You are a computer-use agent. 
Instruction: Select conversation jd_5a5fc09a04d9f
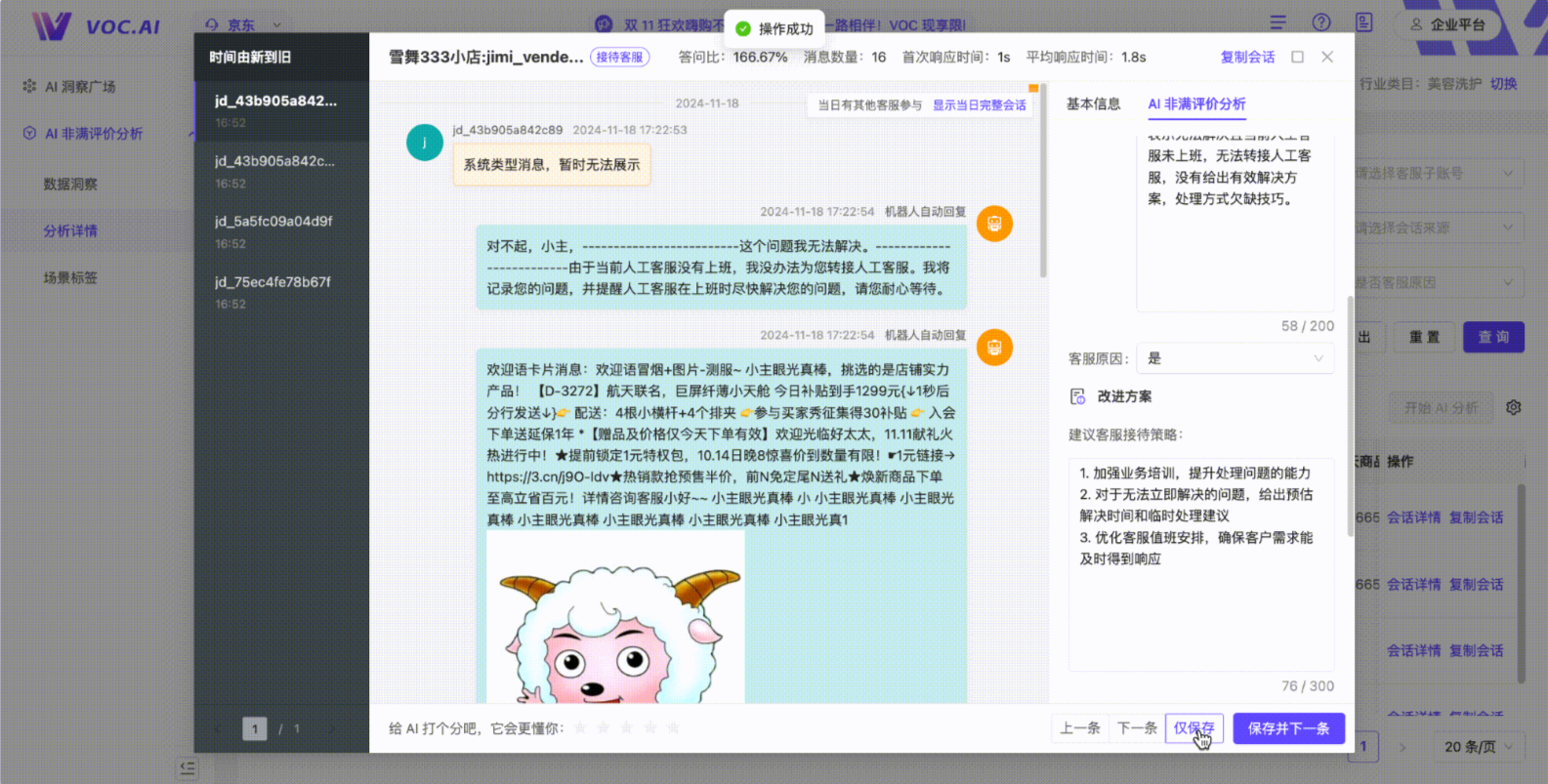click(x=282, y=231)
